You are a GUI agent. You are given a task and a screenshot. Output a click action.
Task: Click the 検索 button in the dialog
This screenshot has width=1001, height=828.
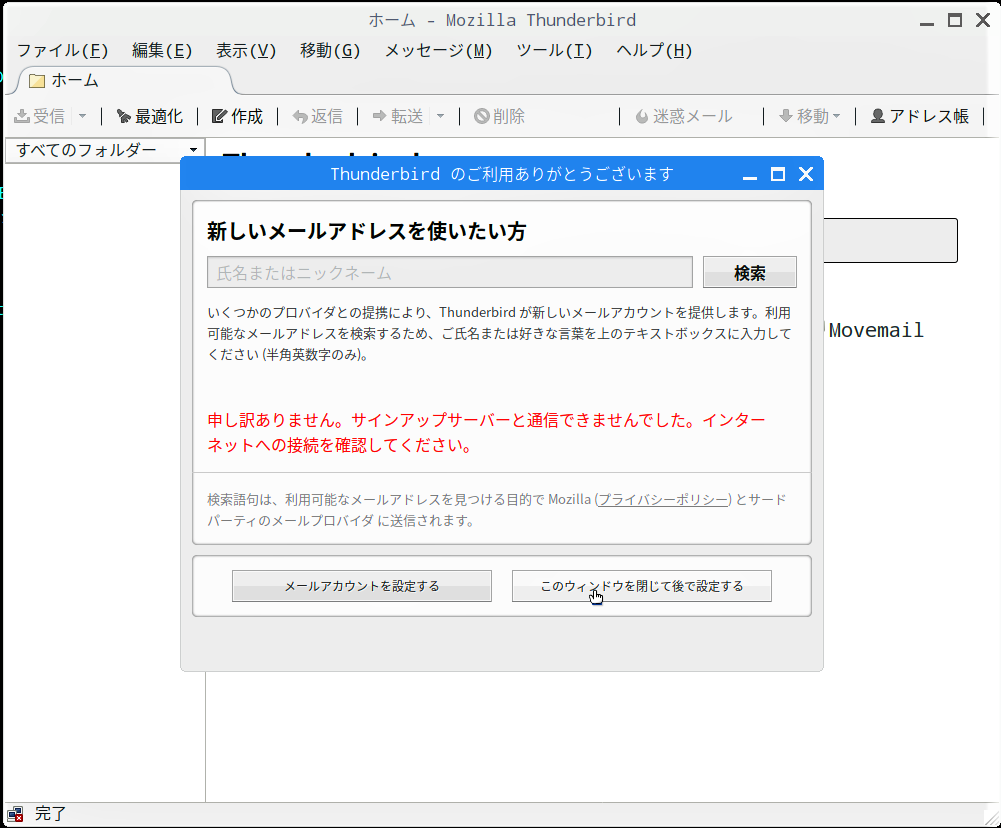click(x=749, y=273)
